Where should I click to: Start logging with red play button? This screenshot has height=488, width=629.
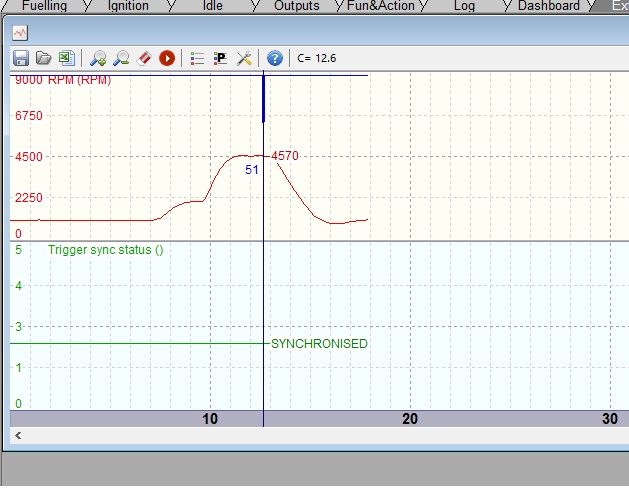(167, 58)
